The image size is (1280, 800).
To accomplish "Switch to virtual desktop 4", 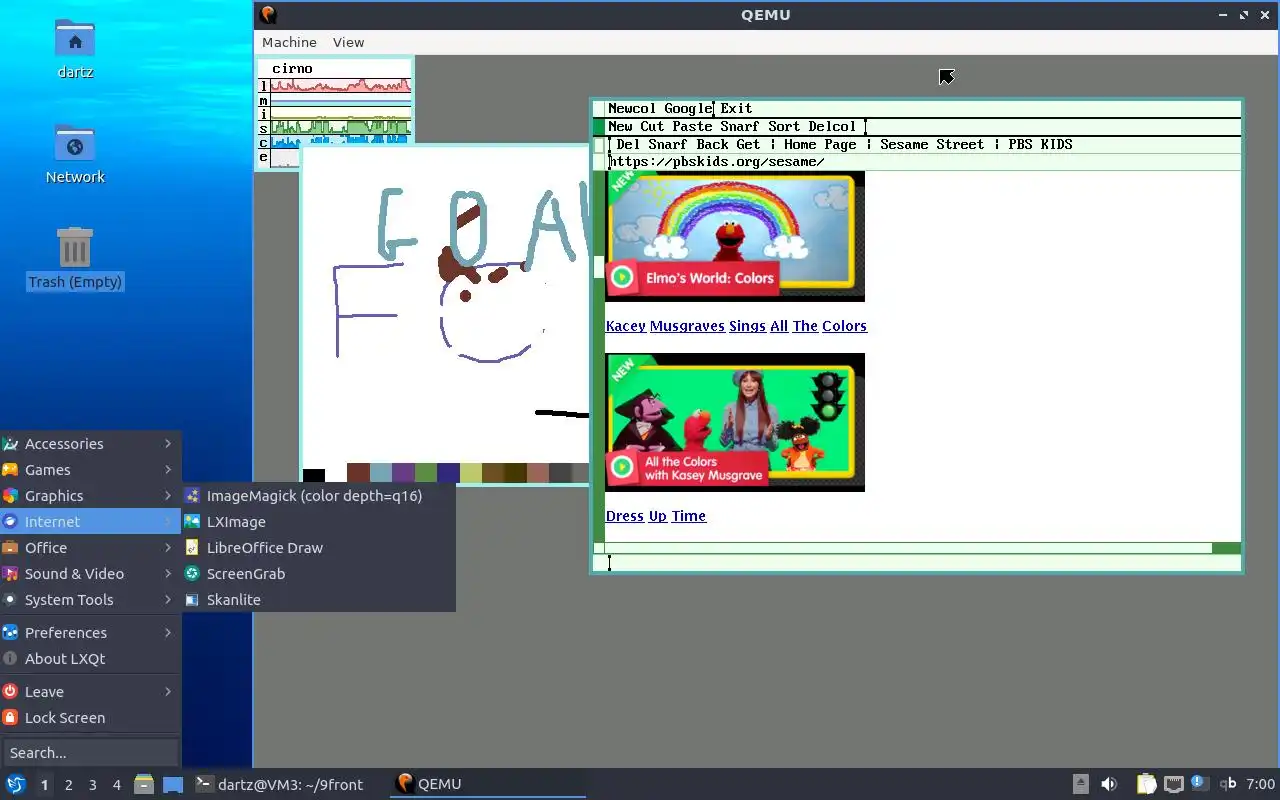I will [116, 784].
